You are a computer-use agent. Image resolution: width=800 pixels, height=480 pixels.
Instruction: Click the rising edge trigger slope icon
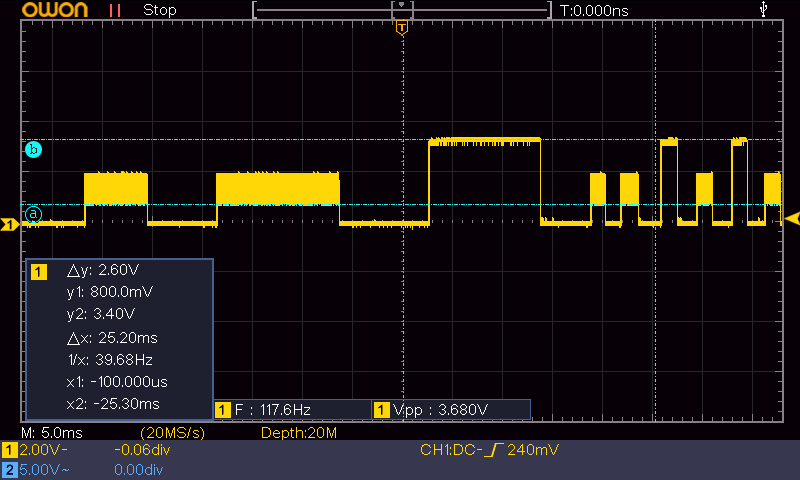click(x=494, y=450)
